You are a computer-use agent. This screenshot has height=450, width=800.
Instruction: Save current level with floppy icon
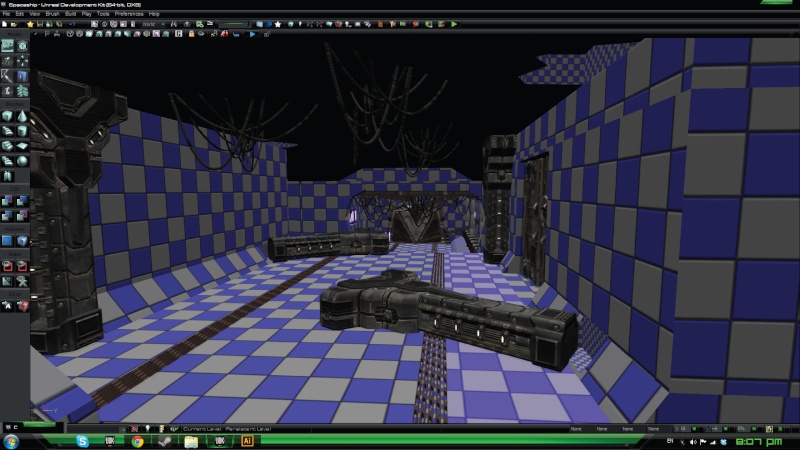(40, 24)
